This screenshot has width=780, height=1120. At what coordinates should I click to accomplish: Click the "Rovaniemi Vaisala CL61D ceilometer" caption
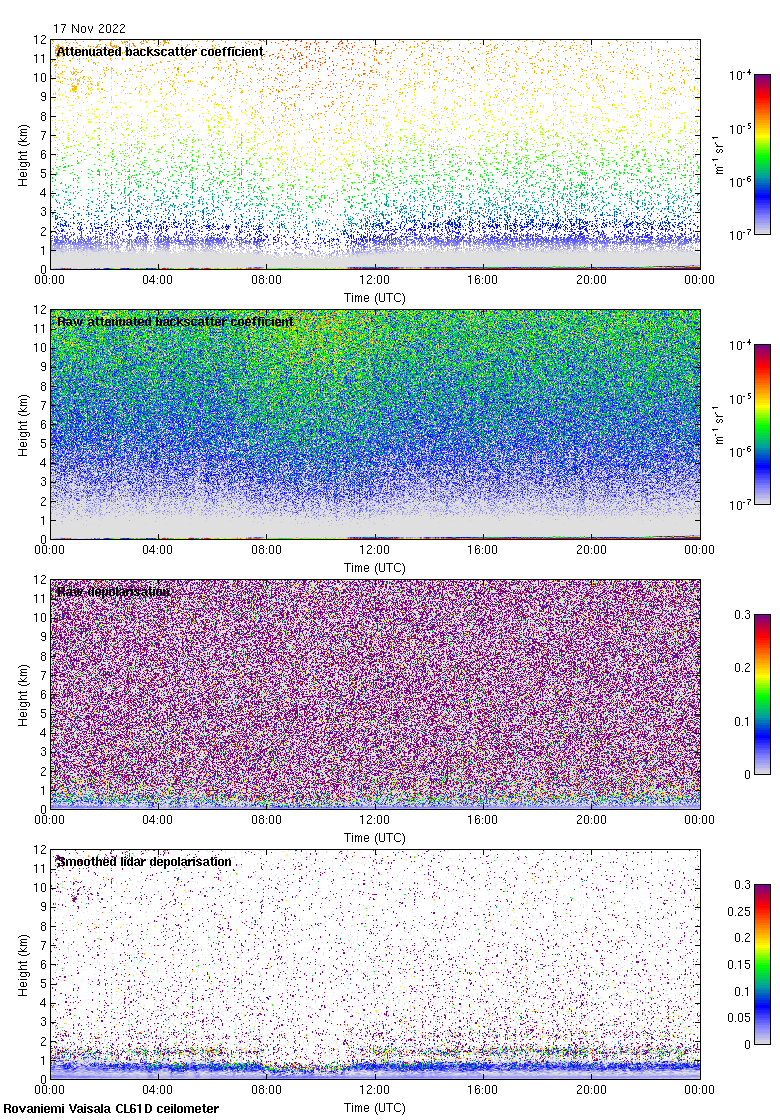click(110, 1109)
